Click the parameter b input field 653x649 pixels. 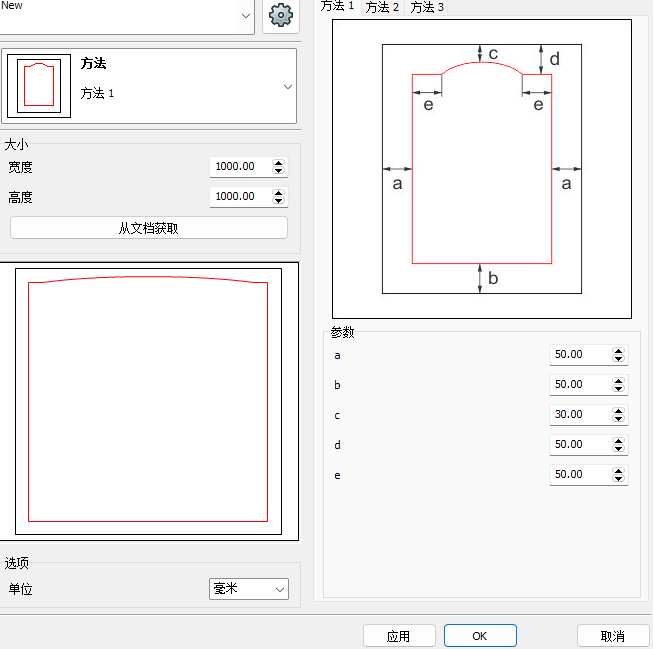pos(578,385)
